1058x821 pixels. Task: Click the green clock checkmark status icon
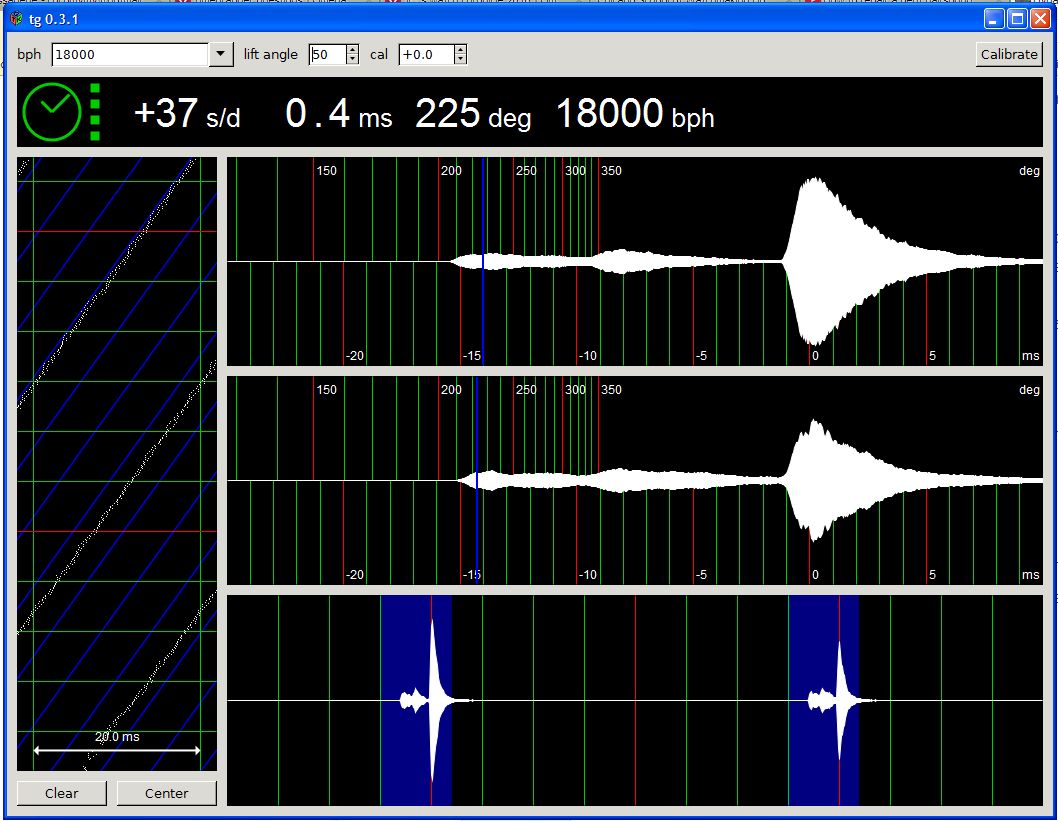pos(52,112)
